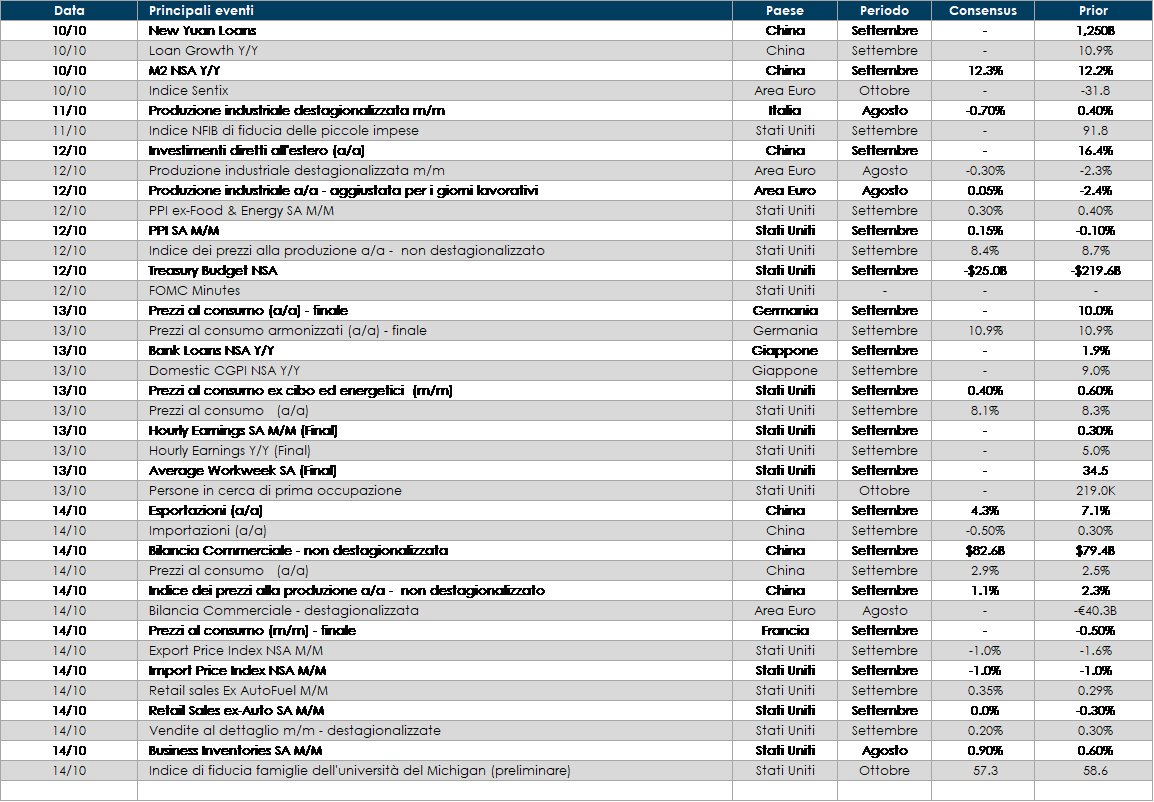Viewport: 1154px width, 802px height.
Task: Select the Domestic CGPI NSA Y/Y event
Action: (x=224, y=371)
